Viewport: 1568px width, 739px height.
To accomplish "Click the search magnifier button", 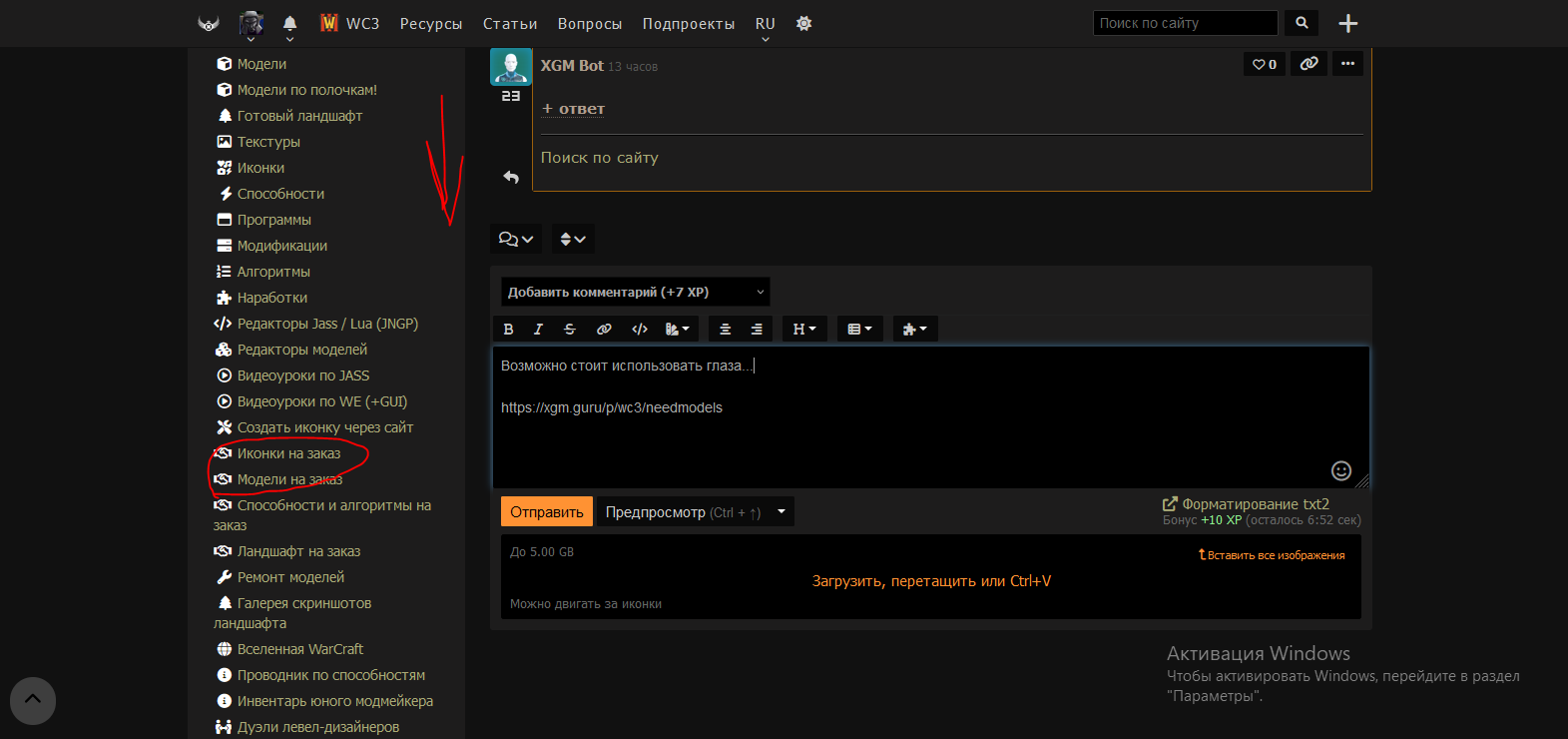I will [1302, 23].
